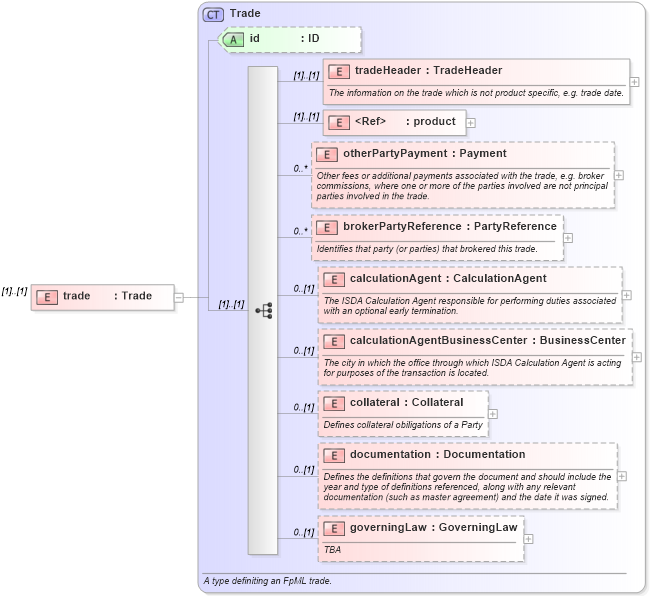
Task: Click the 0..* cardinality before otherPartyPayment
Action: tap(301, 169)
